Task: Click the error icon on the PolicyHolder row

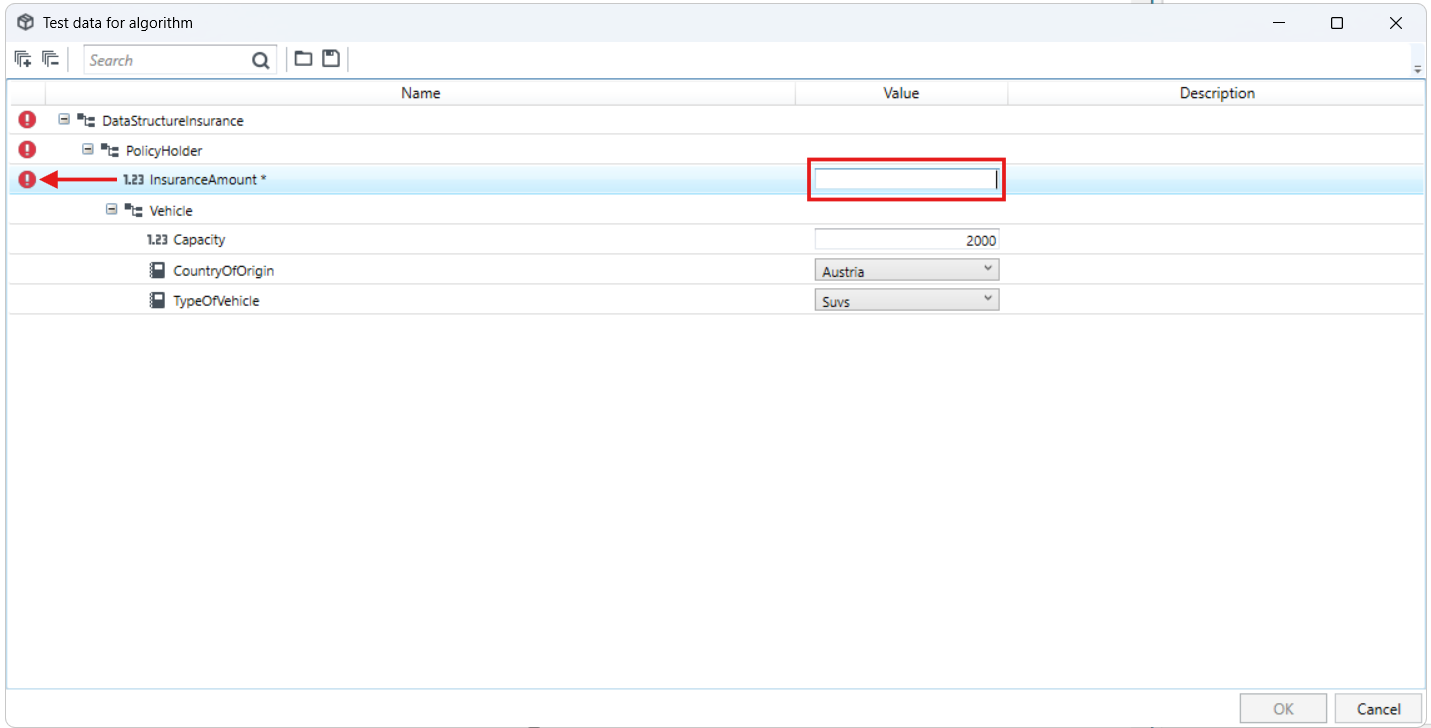Action: (27, 150)
